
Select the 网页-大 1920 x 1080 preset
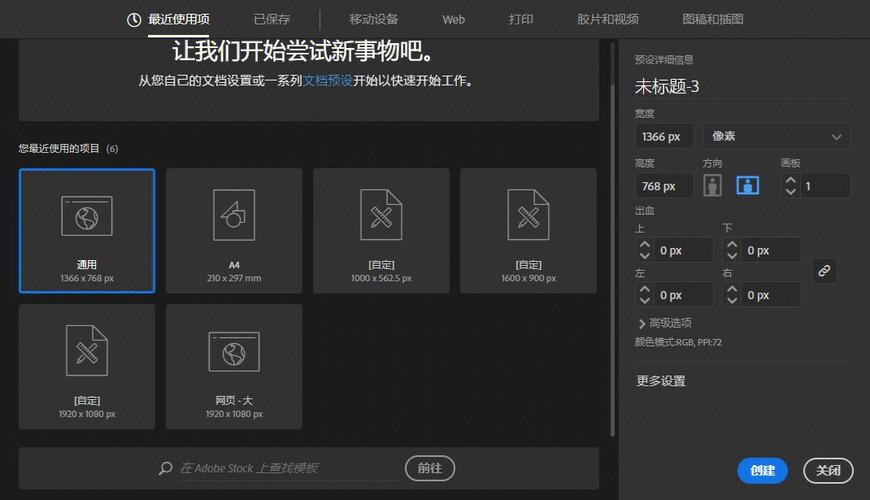(234, 366)
